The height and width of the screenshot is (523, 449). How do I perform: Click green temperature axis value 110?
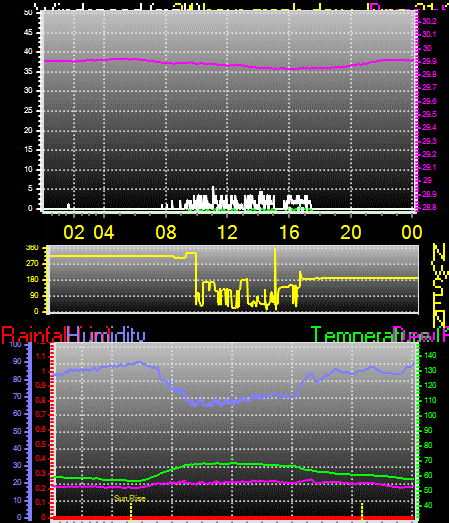click(x=430, y=400)
